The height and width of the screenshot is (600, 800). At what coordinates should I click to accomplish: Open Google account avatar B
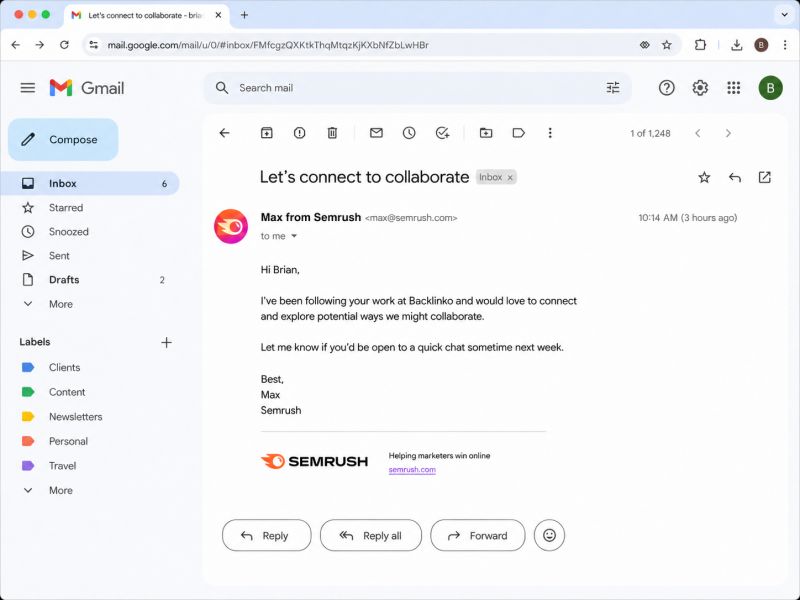[770, 88]
